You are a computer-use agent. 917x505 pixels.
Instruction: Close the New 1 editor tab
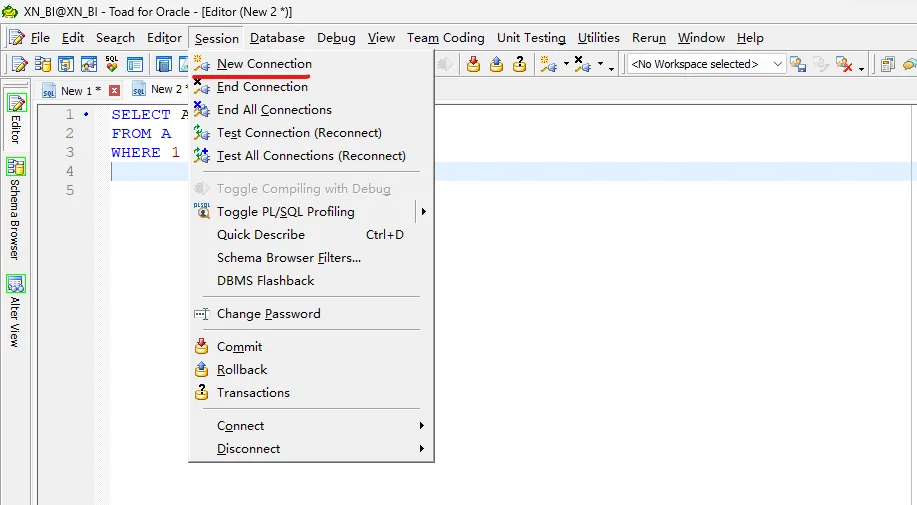114,90
